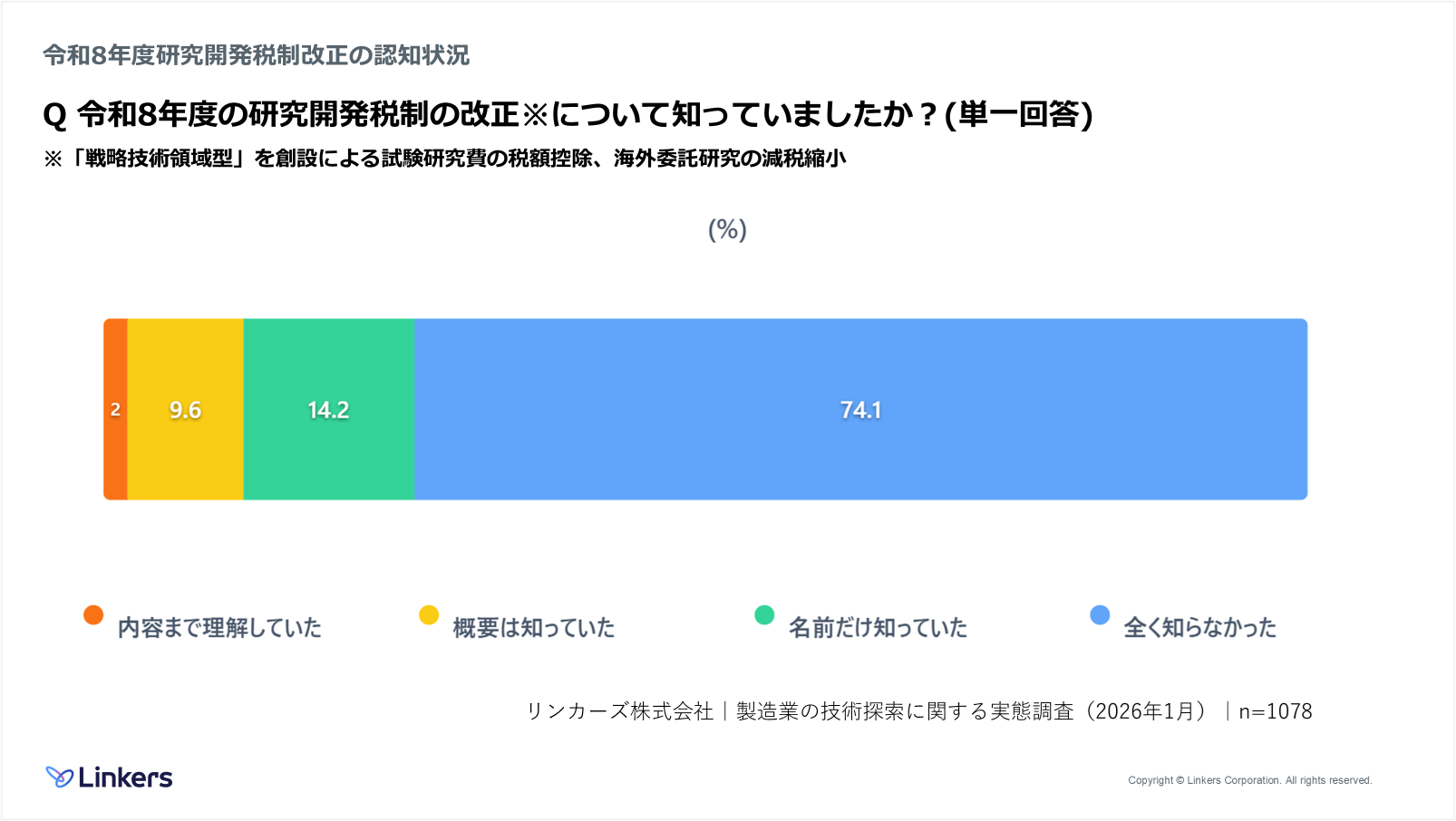The width and height of the screenshot is (1456, 821).
Task: Click the slide heading 令和8年度研究開発税制改正の認知状況
Action: [x=257, y=55]
